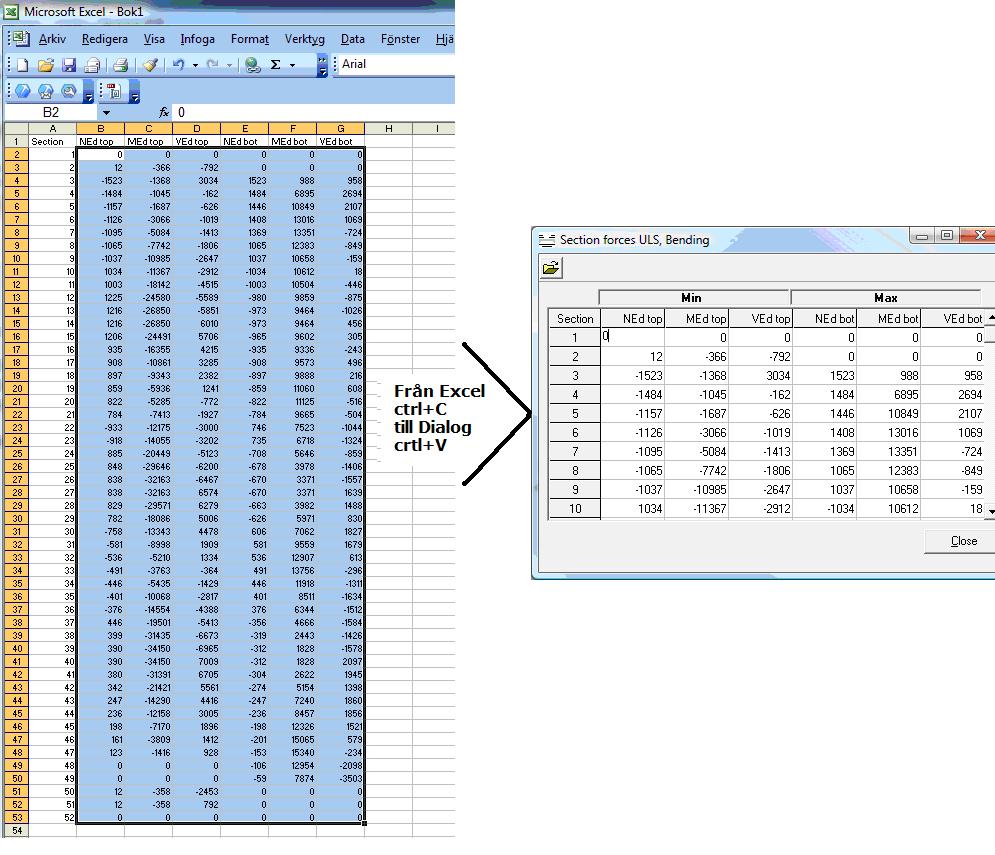Click the AutoSum sigma icon
The width and height of the screenshot is (995, 855).
point(275,65)
